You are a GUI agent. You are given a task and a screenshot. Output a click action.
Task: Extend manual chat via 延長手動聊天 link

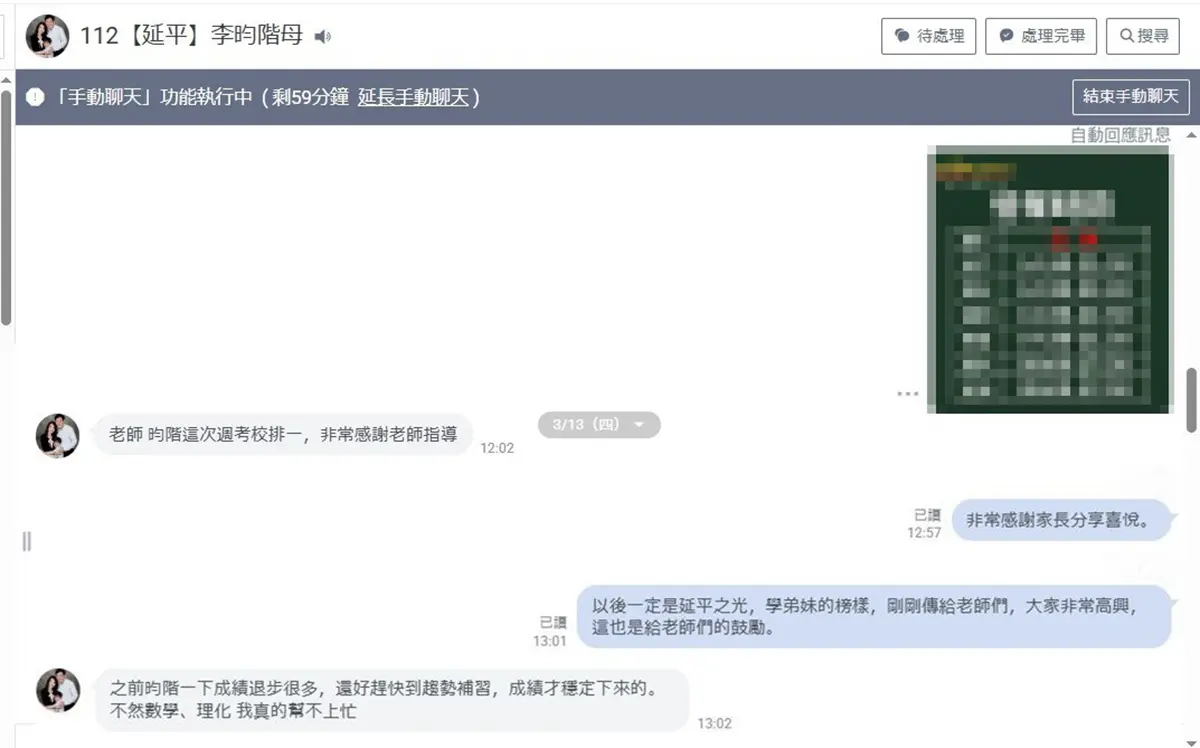point(413,98)
